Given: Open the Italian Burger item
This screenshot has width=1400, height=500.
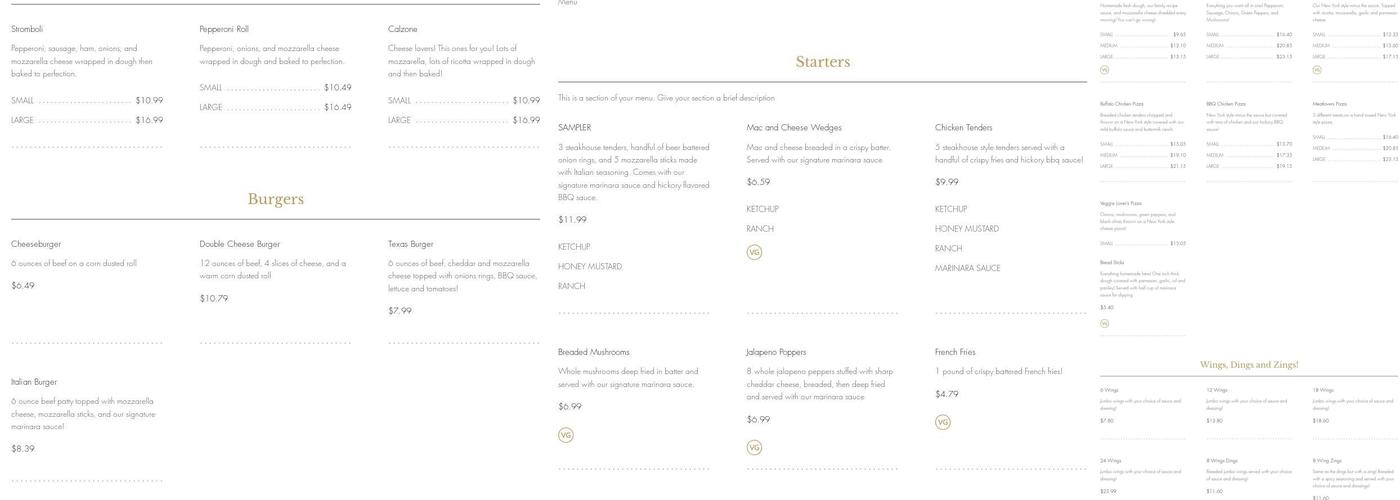Looking at the screenshot, I should [34, 382].
